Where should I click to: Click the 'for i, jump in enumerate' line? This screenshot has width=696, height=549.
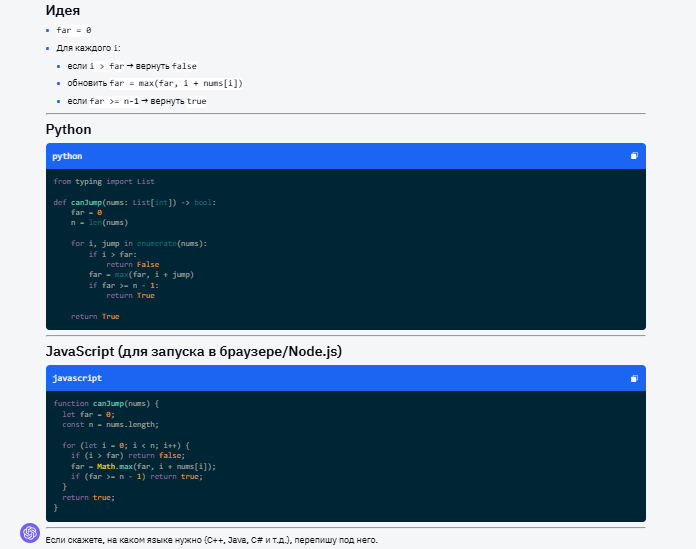click(x=138, y=243)
